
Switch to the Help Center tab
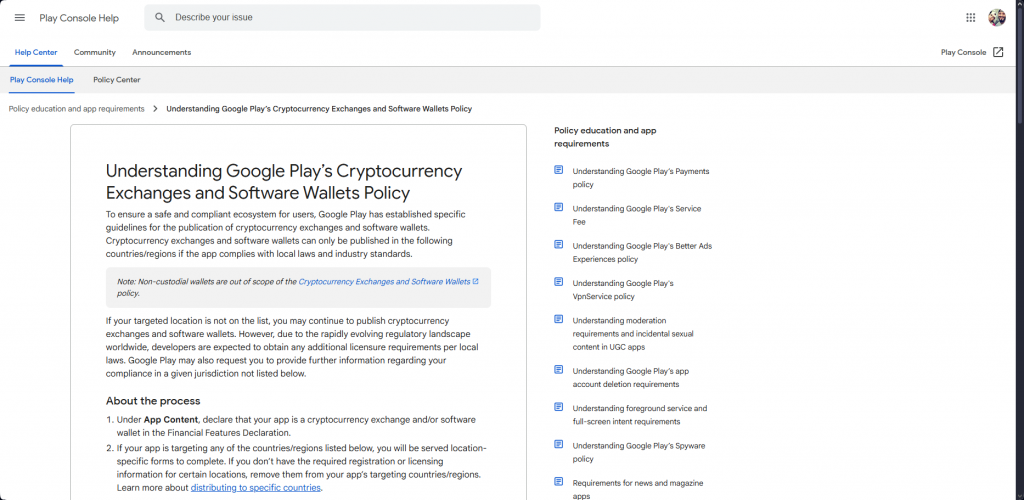click(x=36, y=52)
